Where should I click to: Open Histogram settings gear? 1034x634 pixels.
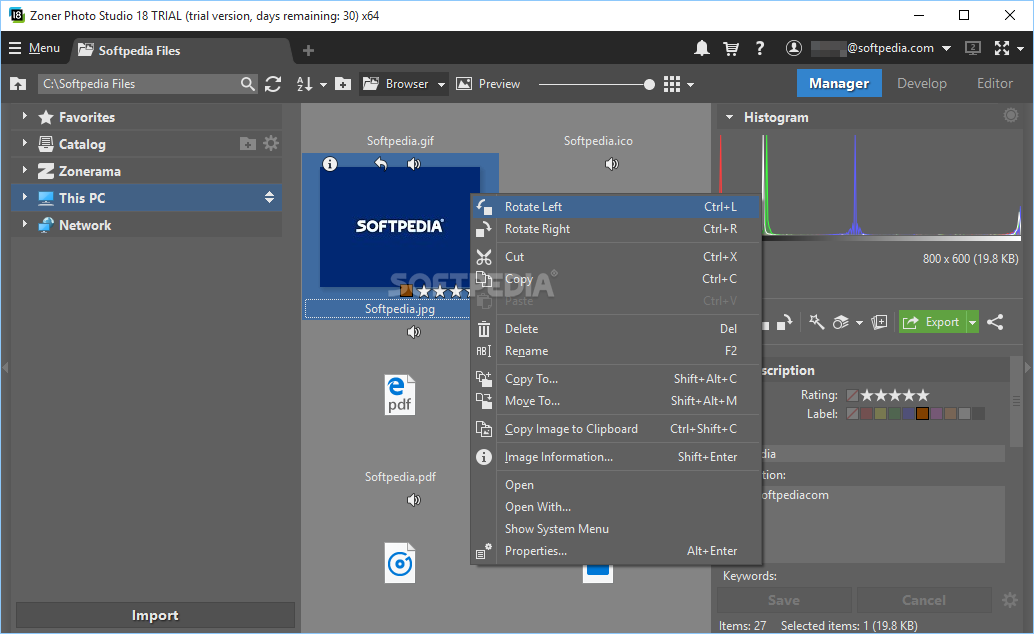(x=1011, y=115)
